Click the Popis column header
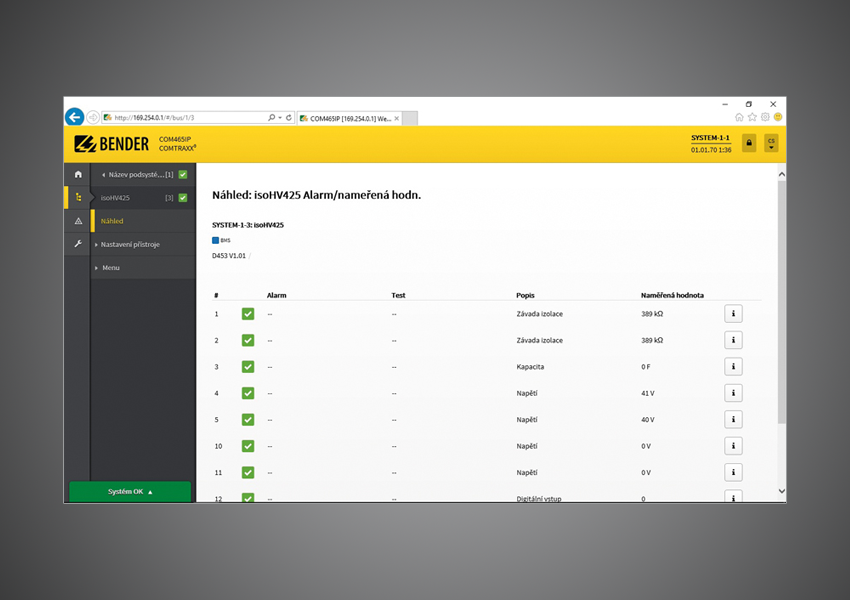Viewport: 850px width, 600px height. (525, 295)
